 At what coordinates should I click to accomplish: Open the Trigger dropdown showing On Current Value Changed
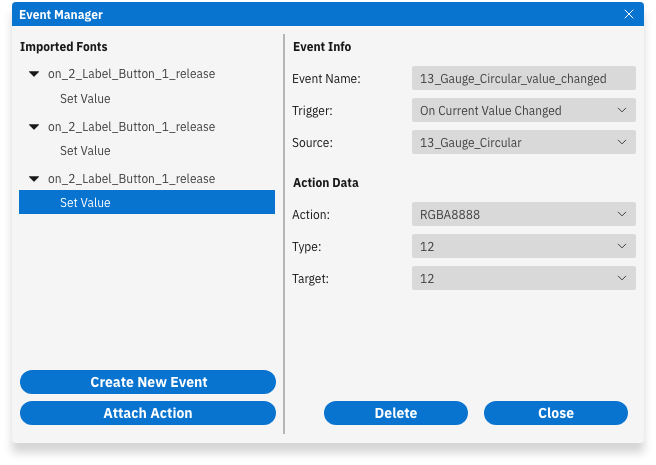pyautogui.click(x=524, y=110)
